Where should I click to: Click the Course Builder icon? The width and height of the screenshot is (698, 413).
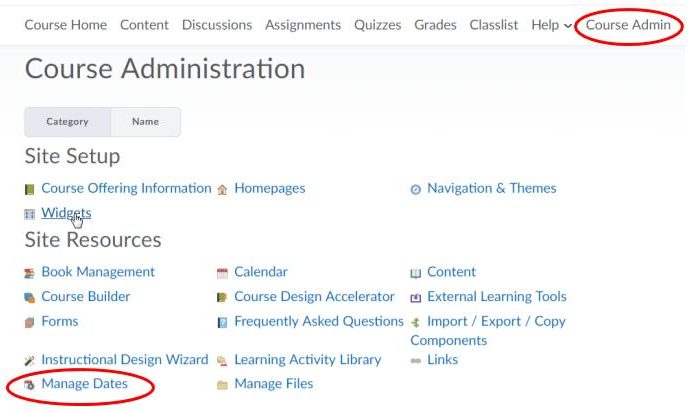tap(30, 298)
